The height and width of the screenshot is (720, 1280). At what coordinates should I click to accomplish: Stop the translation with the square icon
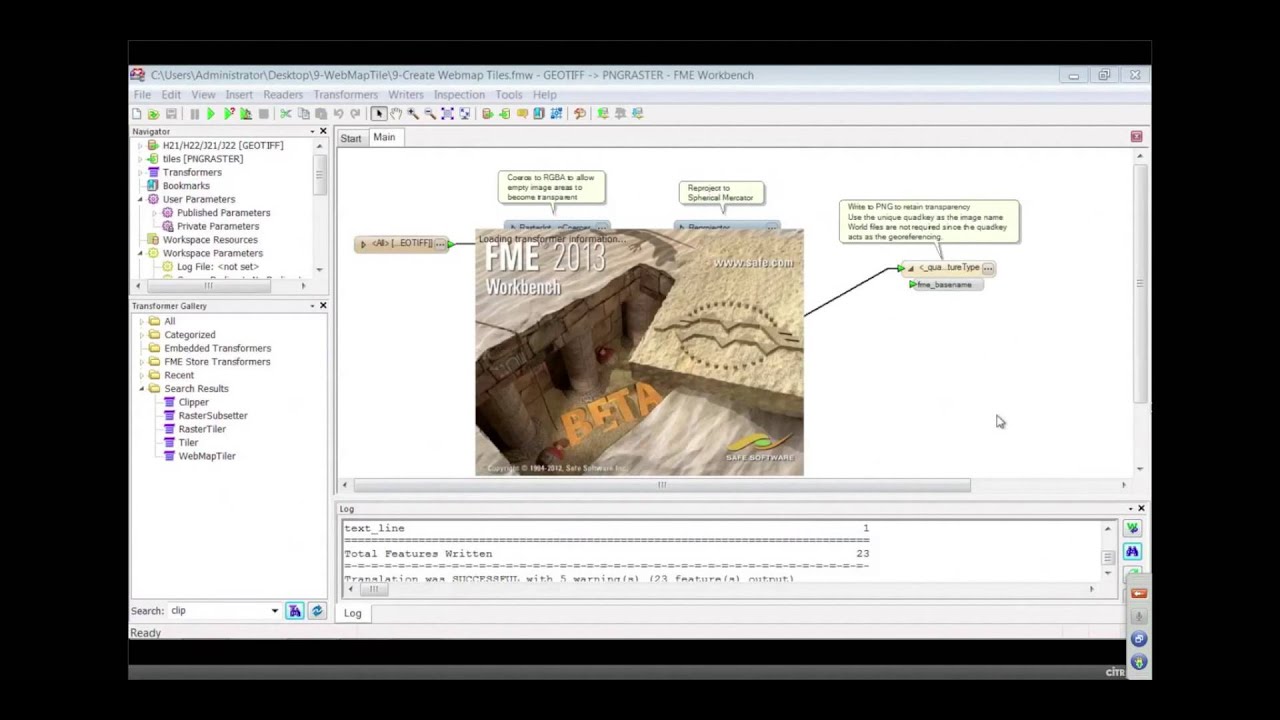[263, 114]
